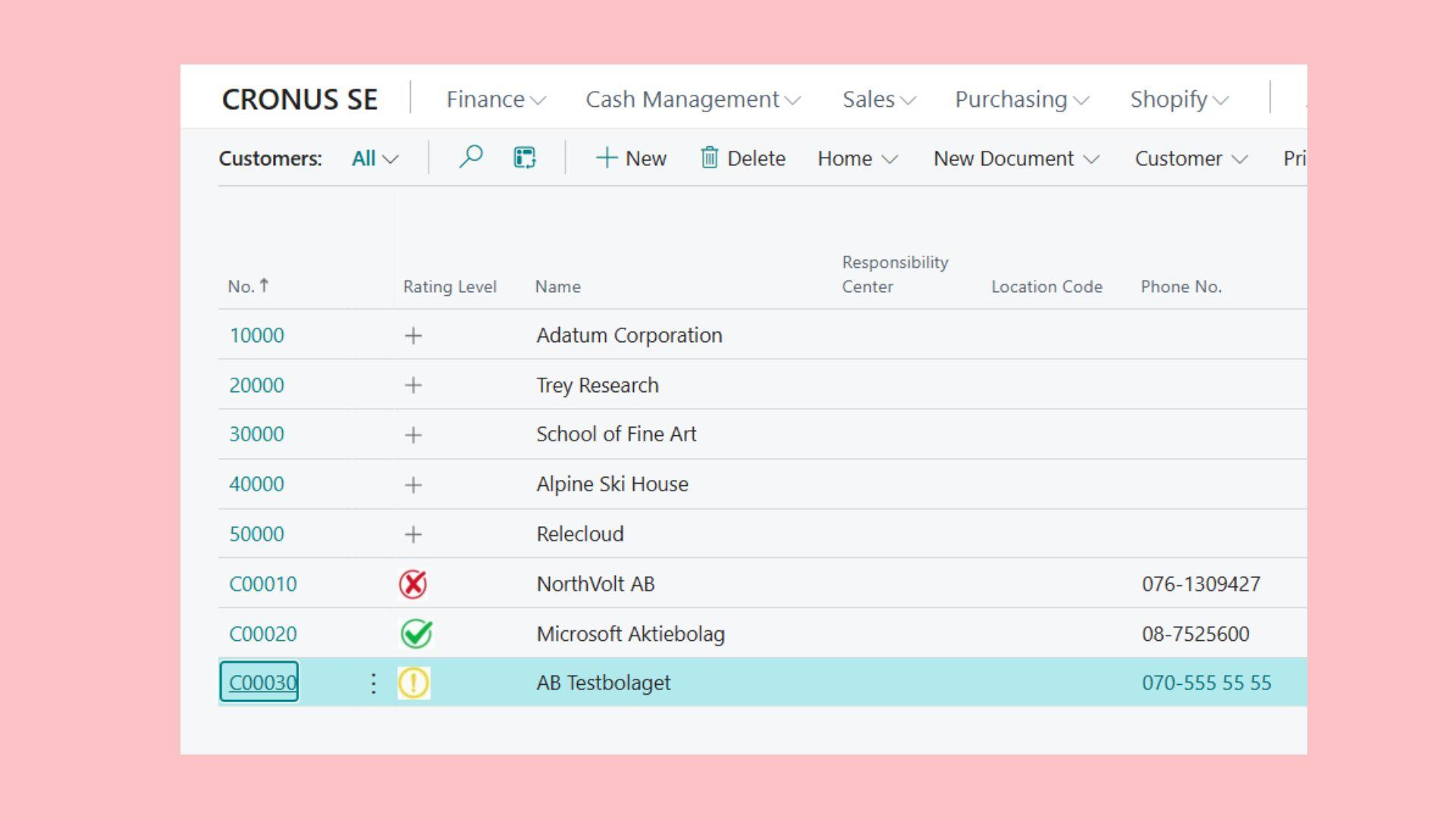1456x819 pixels.
Task: Click the Rating Level column header
Action: (x=450, y=287)
